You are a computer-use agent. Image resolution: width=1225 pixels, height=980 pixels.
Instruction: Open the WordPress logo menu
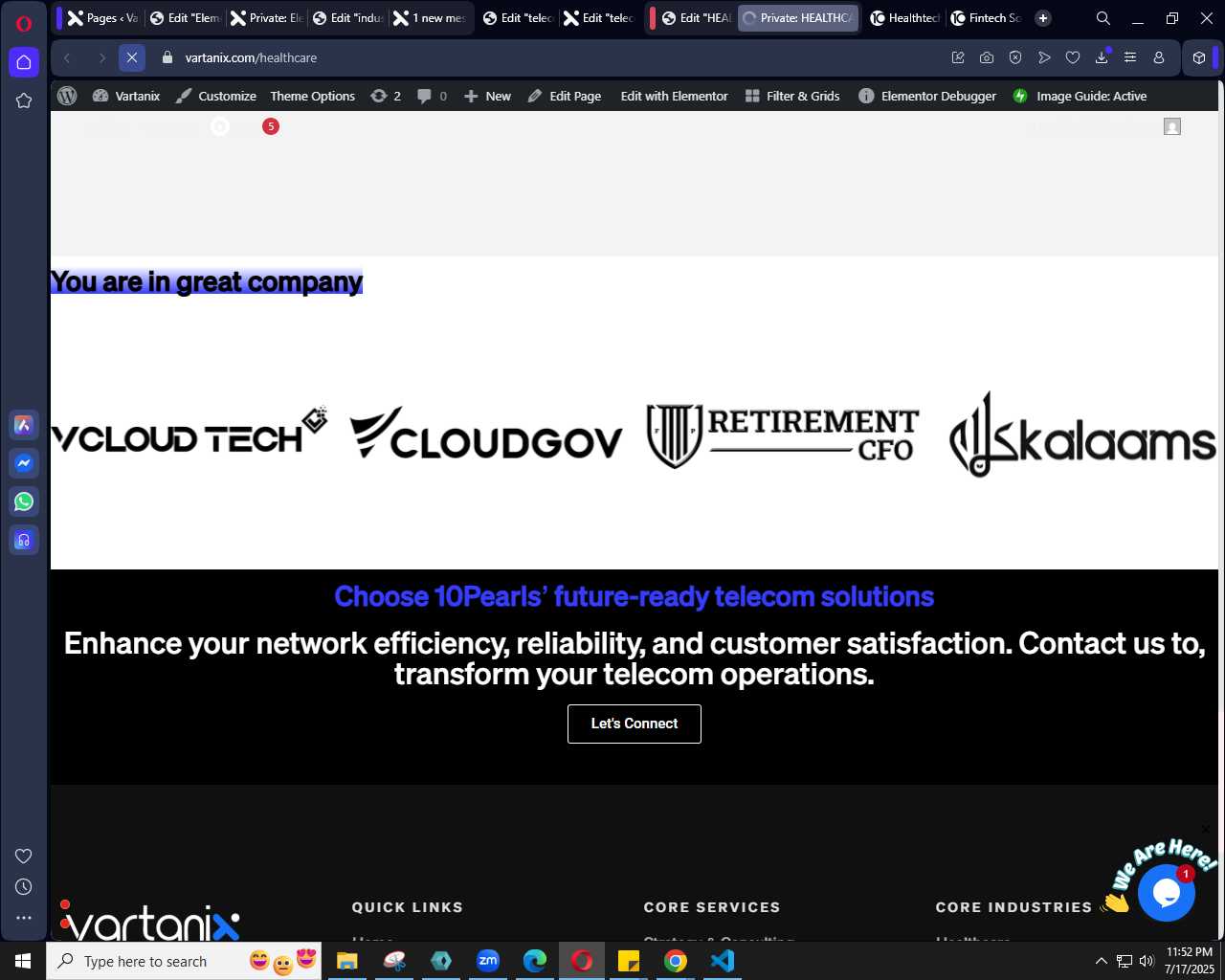[67, 96]
